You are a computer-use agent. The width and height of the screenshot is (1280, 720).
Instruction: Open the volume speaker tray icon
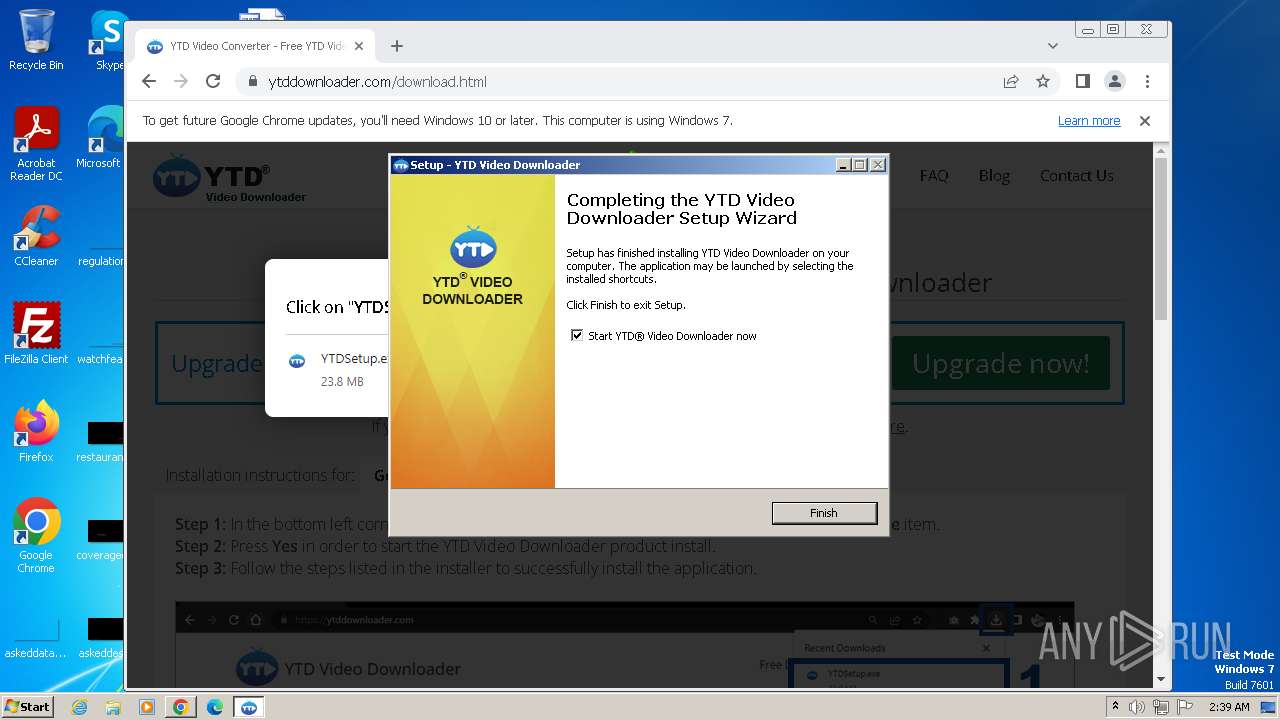tap(1137, 707)
